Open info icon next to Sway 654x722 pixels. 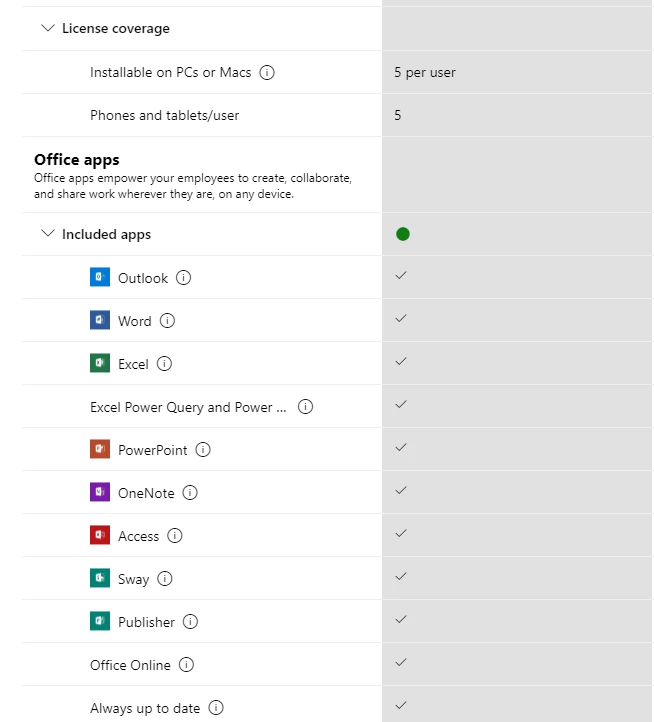(x=165, y=578)
